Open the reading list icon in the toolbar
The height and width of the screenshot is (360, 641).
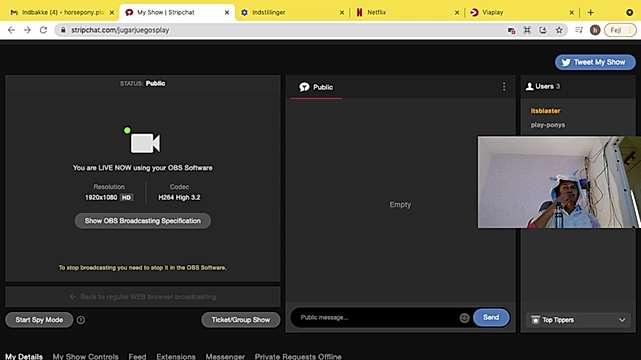tap(578, 30)
